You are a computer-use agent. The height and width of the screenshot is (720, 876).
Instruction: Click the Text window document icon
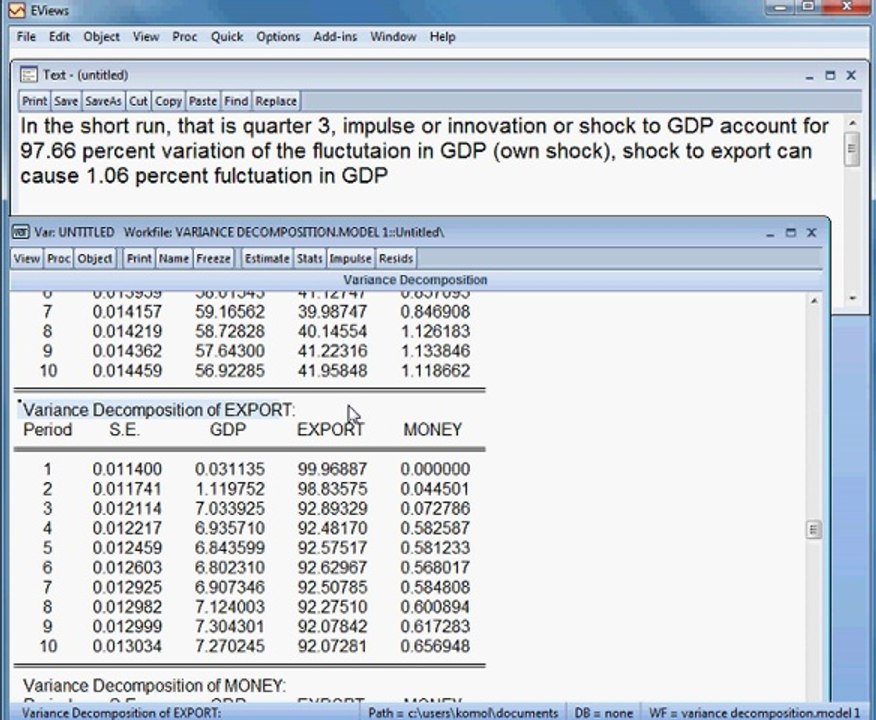pyautogui.click(x=28, y=75)
